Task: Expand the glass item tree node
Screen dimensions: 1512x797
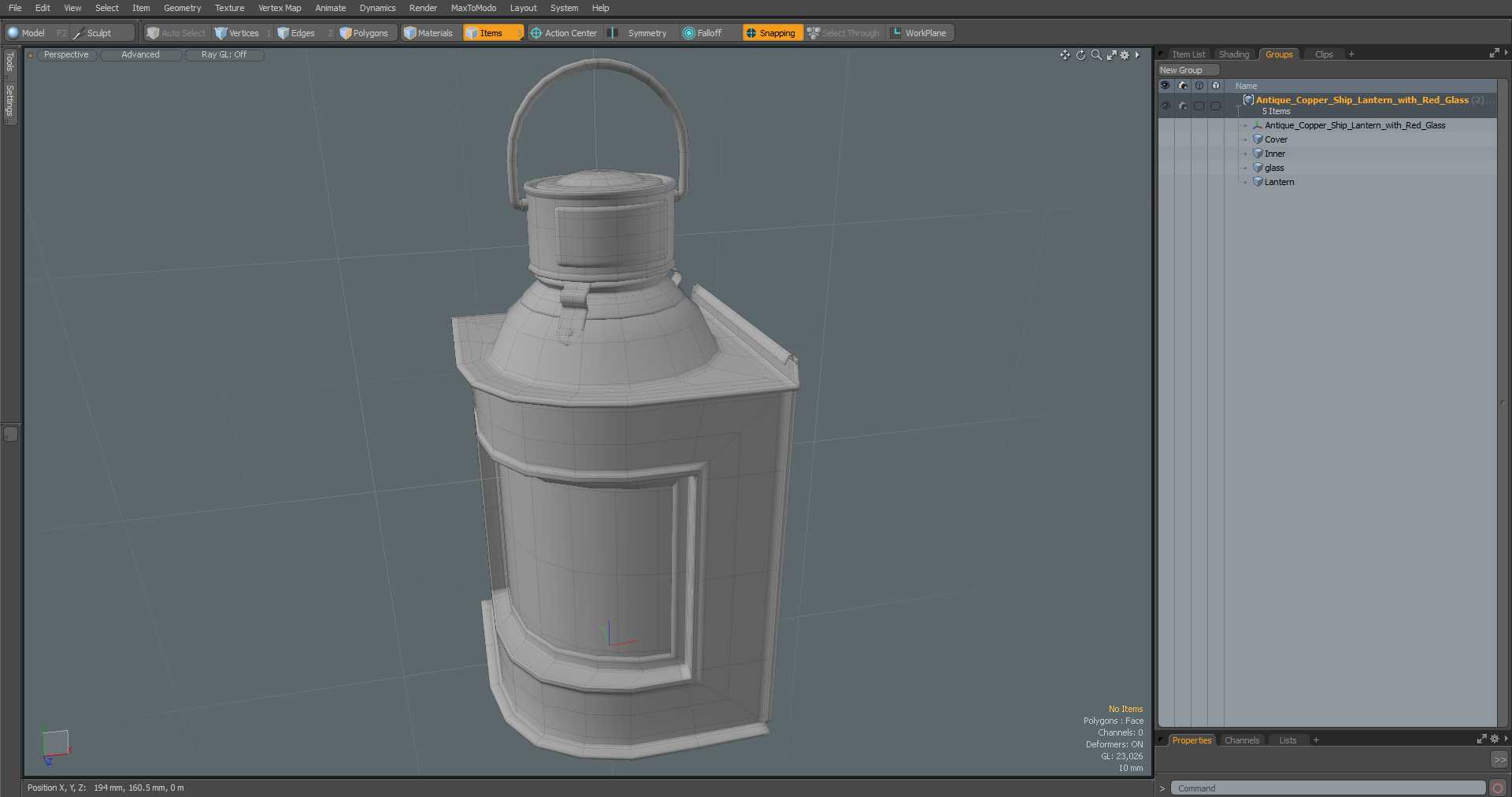Action: coord(1245,168)
